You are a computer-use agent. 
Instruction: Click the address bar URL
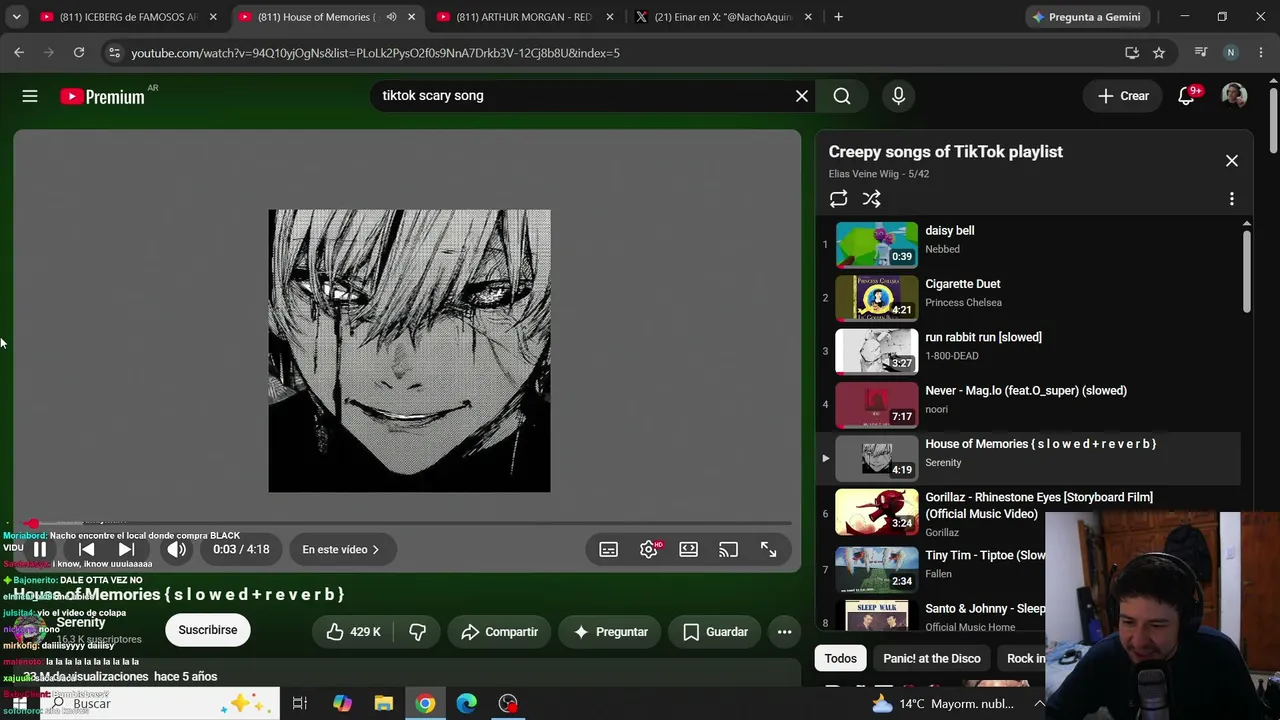click(x=376, y=53)
